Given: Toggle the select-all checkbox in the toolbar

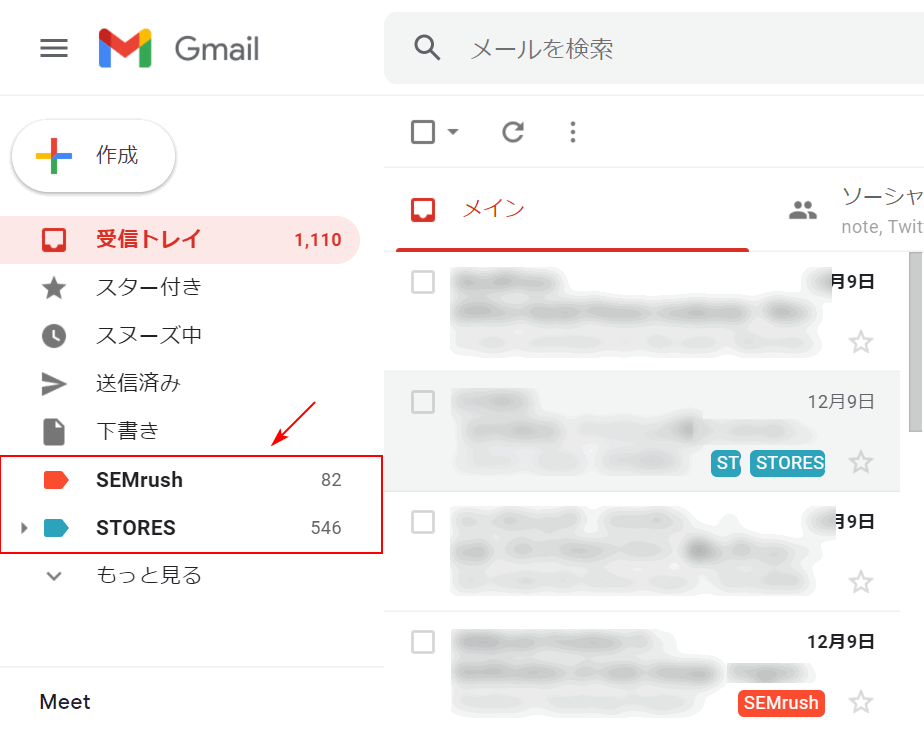Looking at the screenshot, I should 423,132.
